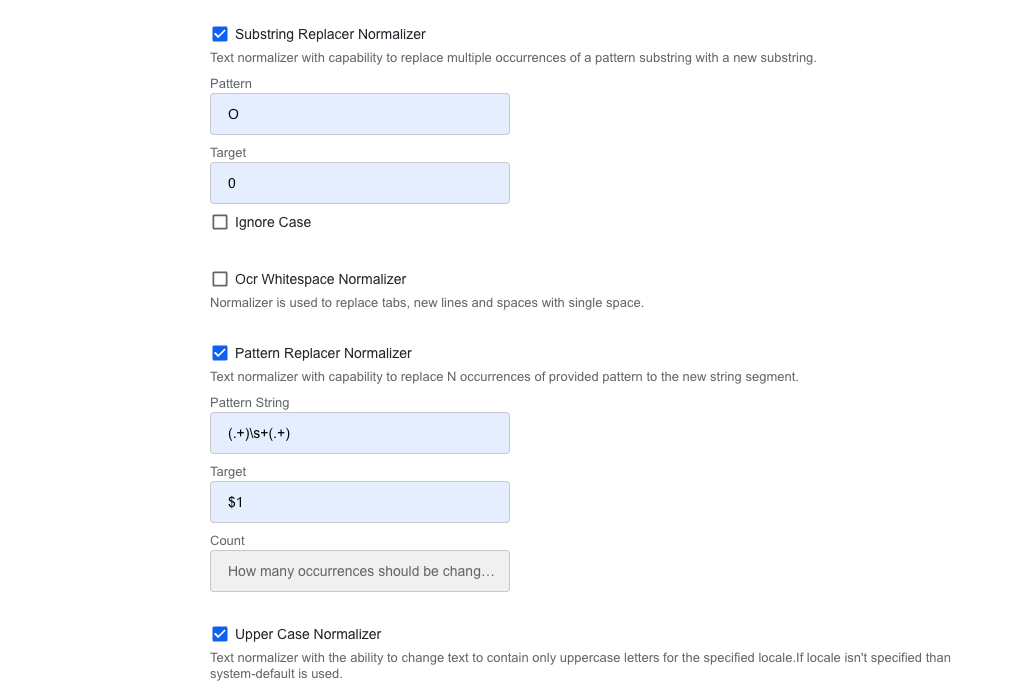Focus the Pattern field containing letter O
This screenshot has height=689, width=1011.
point(360,114)
